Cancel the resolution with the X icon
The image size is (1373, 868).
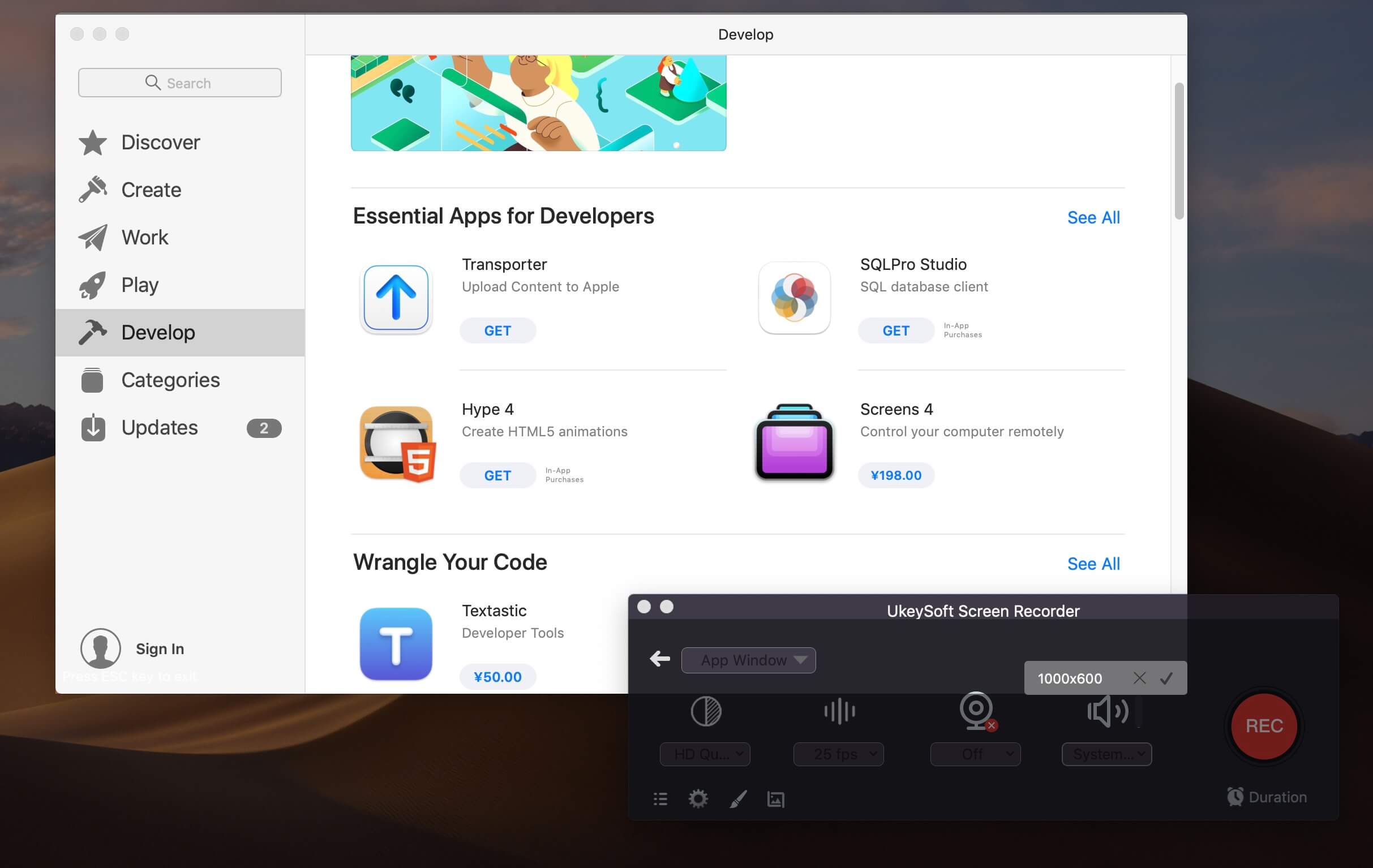[x=1139, y=678]
